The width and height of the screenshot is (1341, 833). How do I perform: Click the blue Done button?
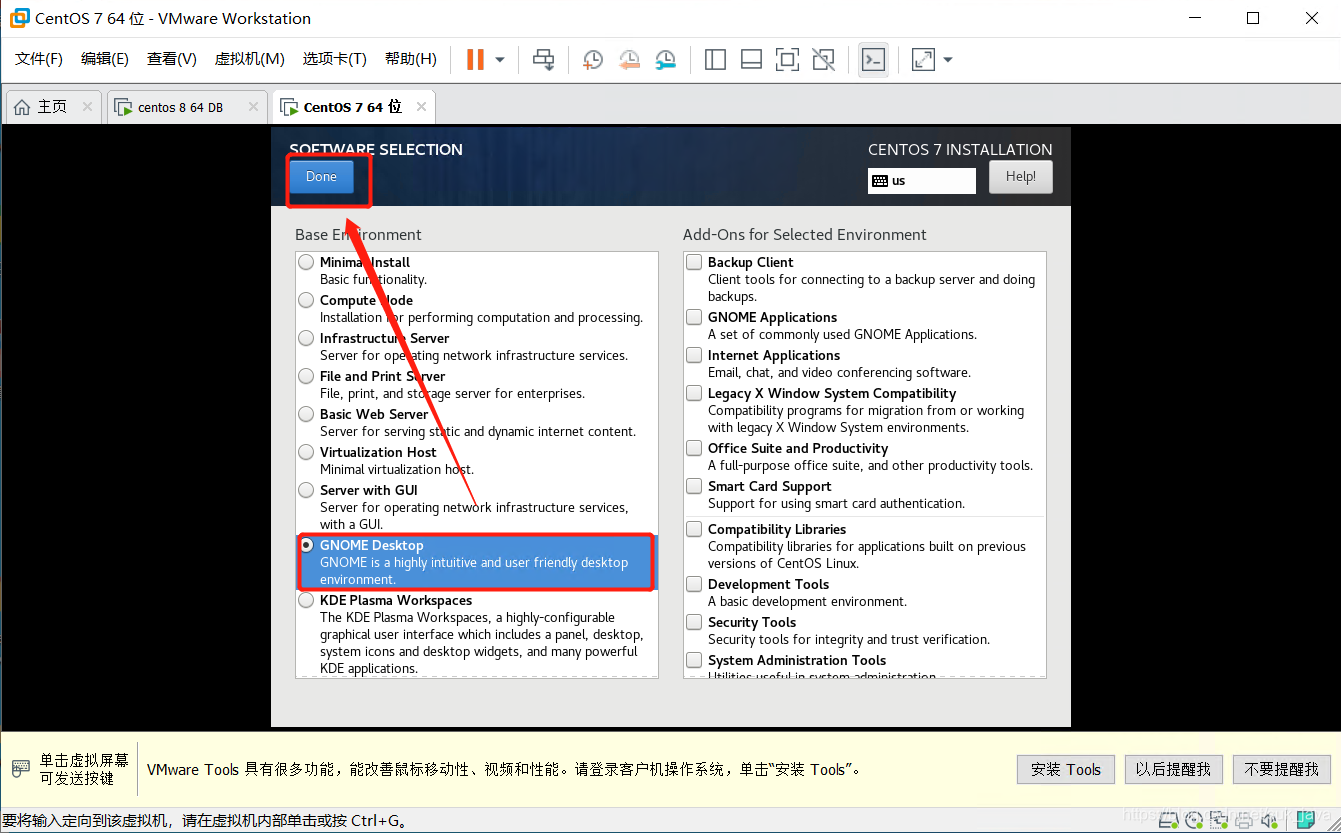321,176
